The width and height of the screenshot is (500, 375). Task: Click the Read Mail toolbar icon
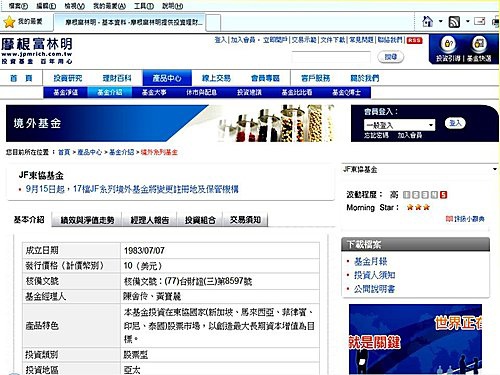[x=479, y=21]
